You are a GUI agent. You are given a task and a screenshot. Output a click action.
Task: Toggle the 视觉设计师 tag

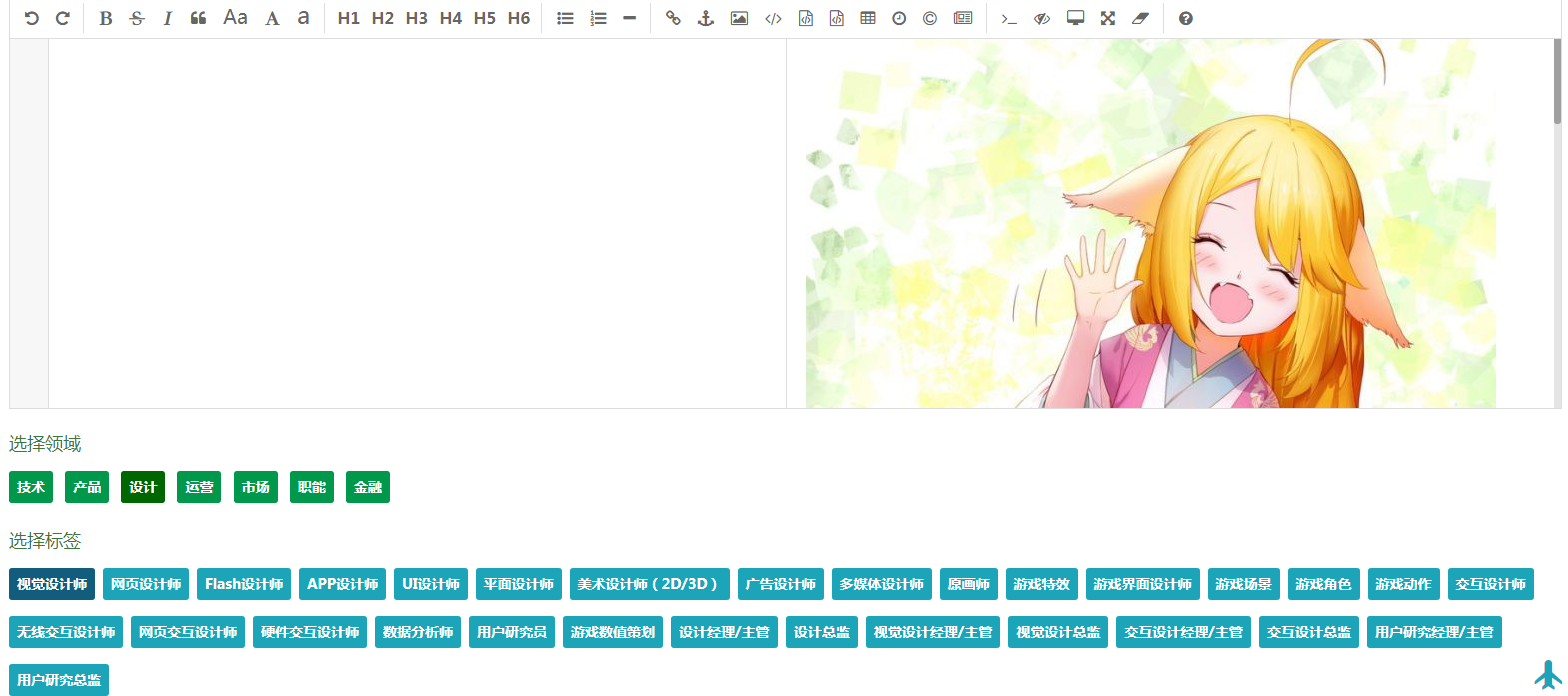[x=52, y=584]
